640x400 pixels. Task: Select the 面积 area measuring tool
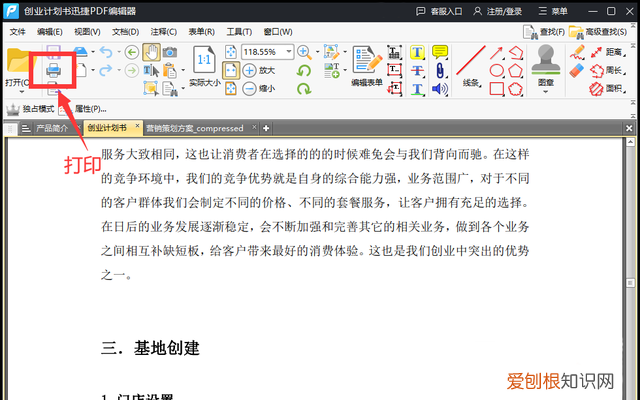tap(608, 88)
